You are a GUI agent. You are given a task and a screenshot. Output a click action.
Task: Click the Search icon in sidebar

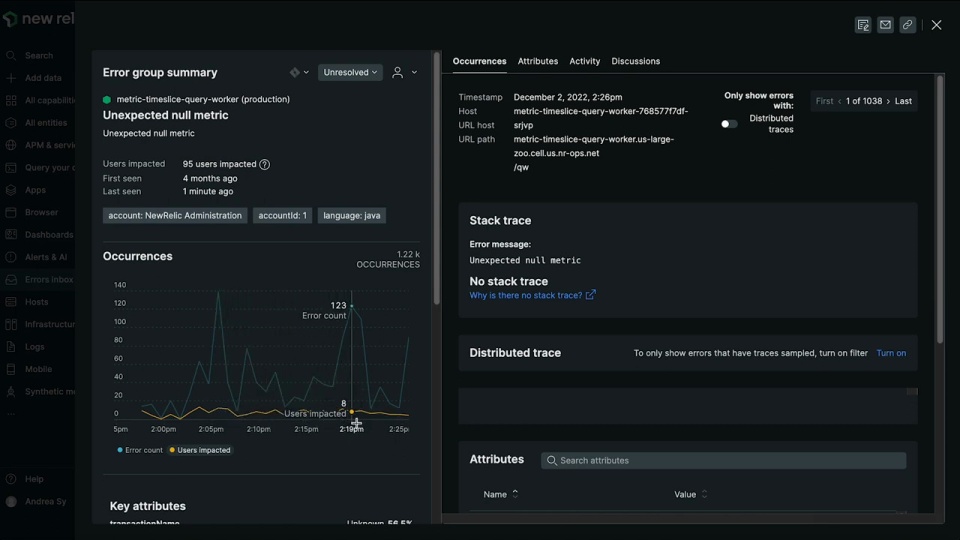11,56
